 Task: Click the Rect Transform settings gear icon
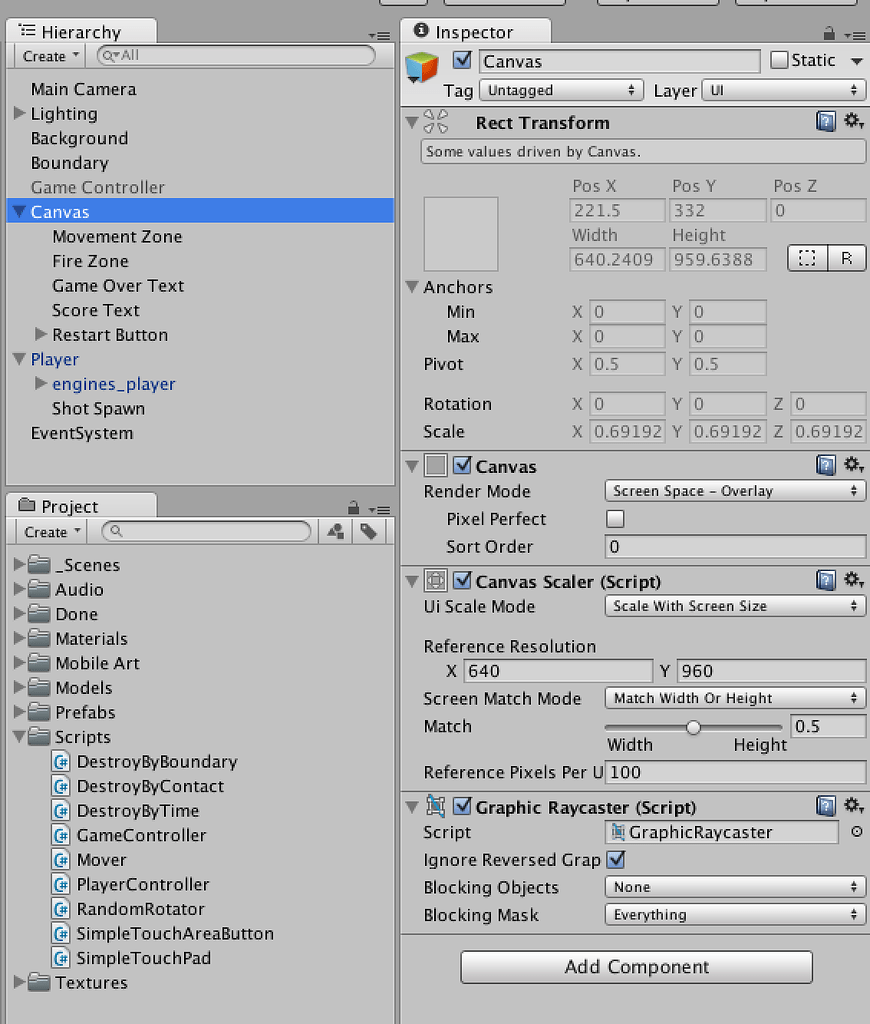pyautogui.click(x=853, y=121)
